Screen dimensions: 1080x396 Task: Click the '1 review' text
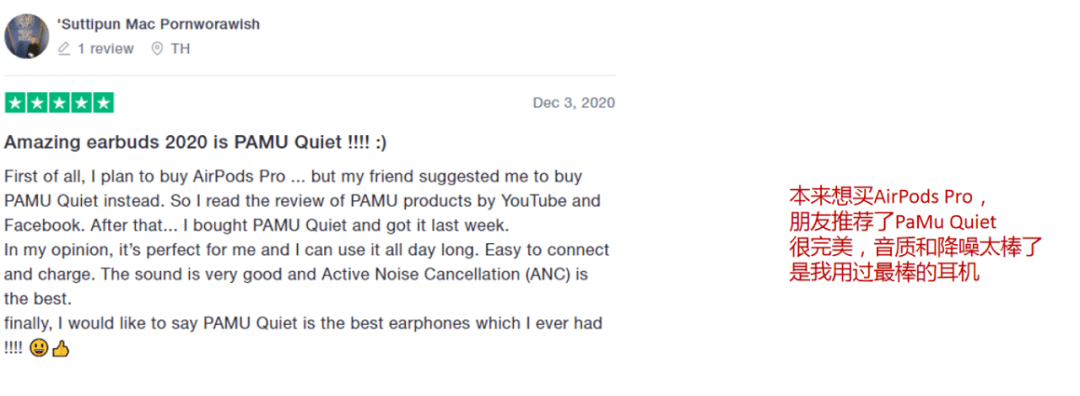tap(105, 49)
